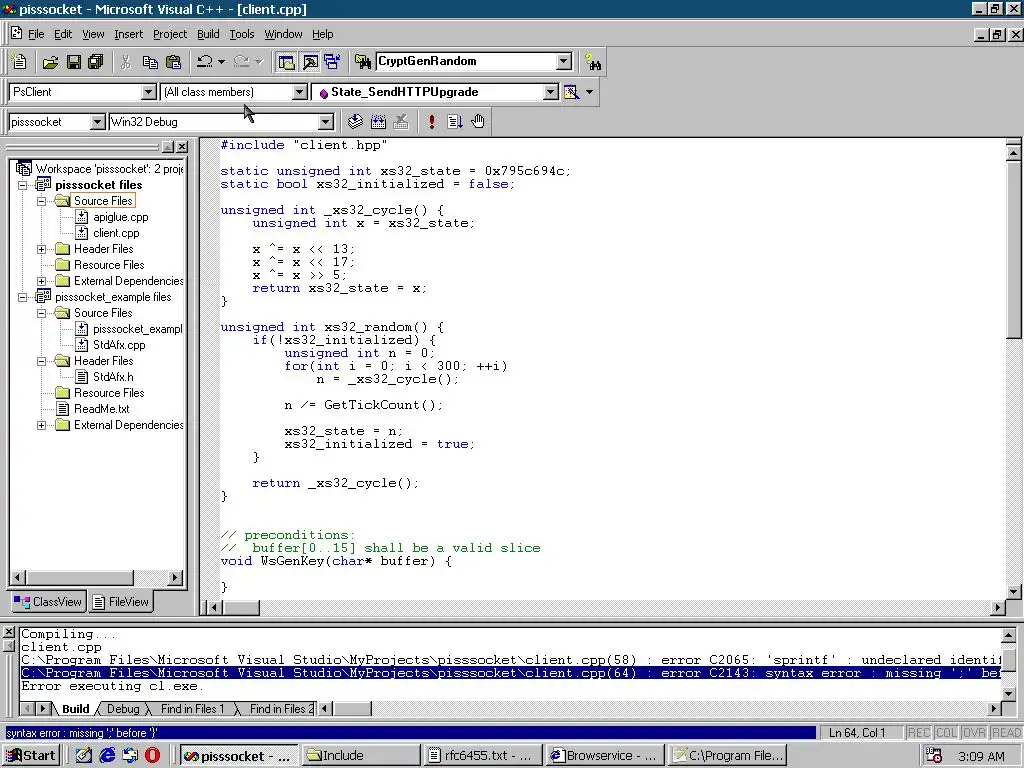Open the PsClient class dropdown
This screenshot has height=768, width=1024.
[x=148, y=92]
